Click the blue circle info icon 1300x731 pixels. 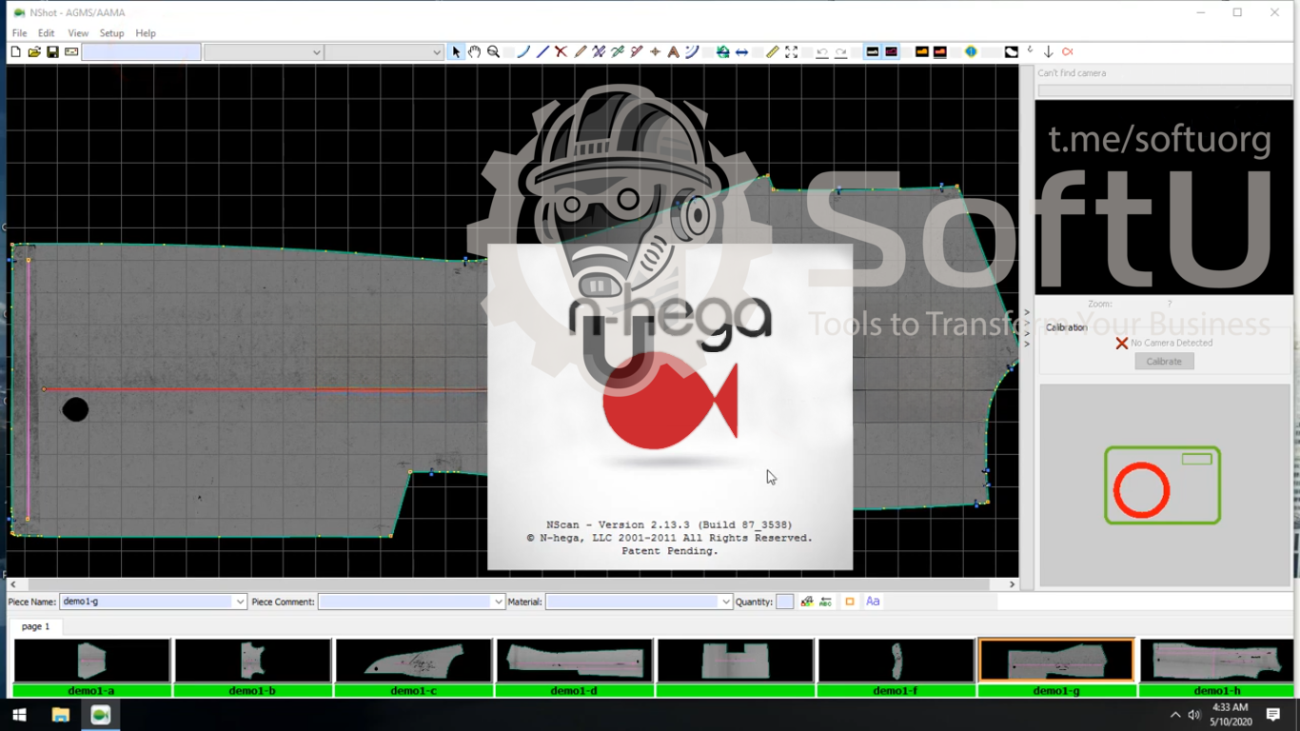pyautogui.click(x=971, y=52)
